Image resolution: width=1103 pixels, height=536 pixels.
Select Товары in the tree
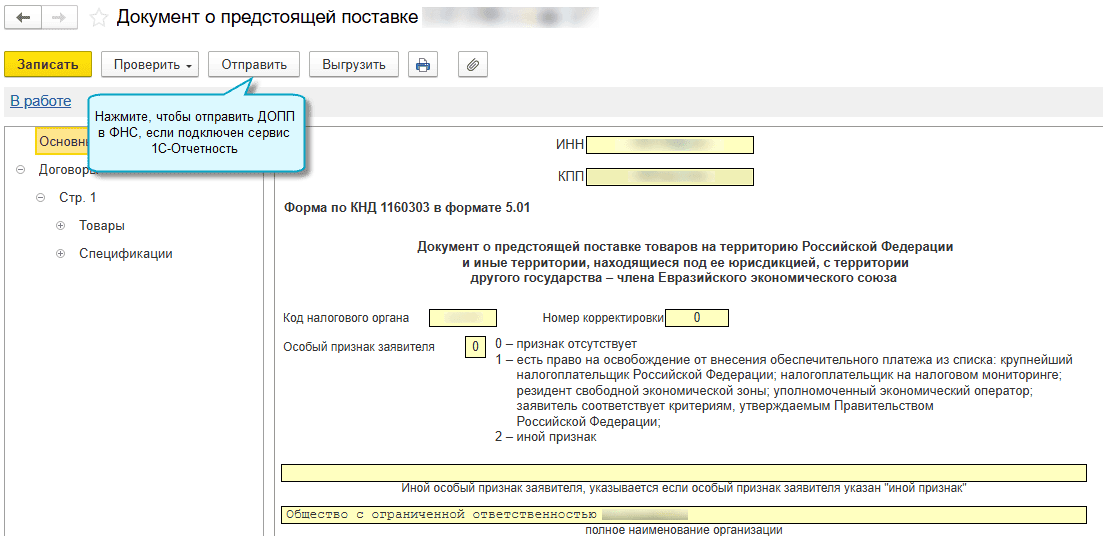(102, 226)
